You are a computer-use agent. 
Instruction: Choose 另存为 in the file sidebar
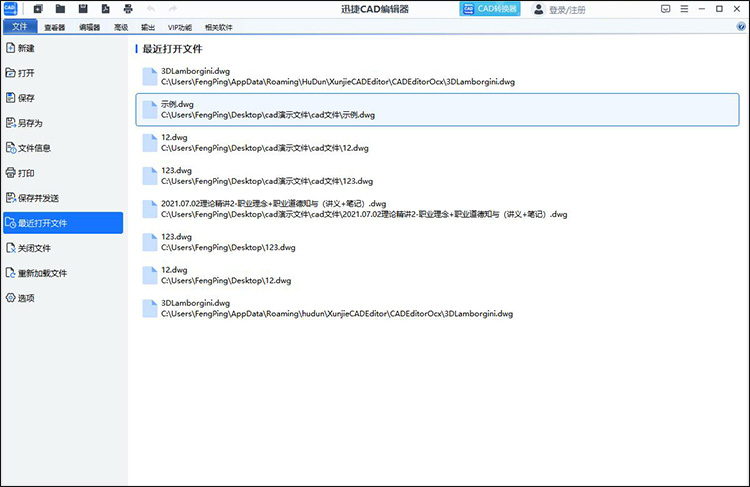click(x=63, y=123)
